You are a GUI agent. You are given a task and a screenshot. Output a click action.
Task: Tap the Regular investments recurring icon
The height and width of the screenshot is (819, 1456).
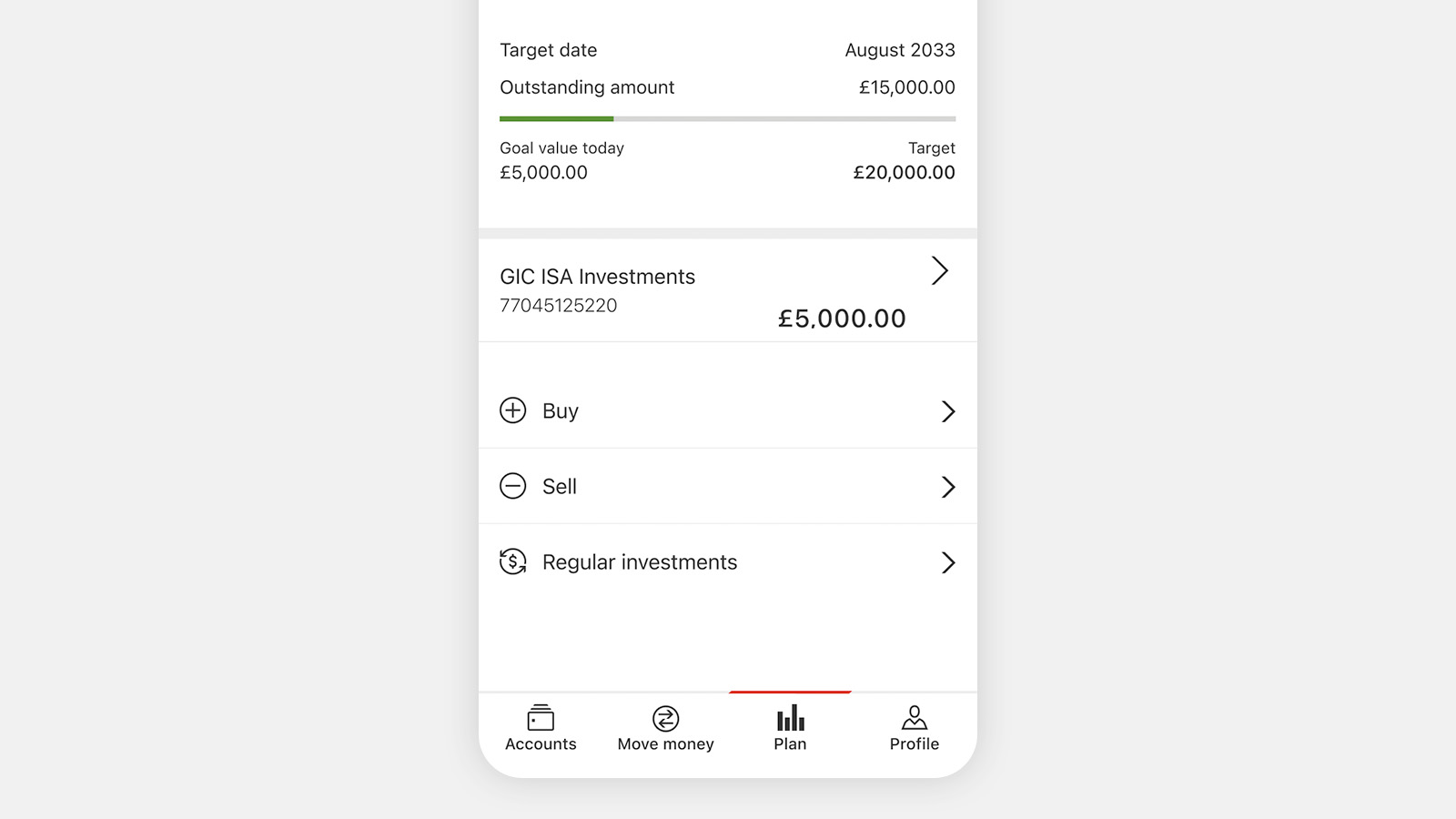513,561
